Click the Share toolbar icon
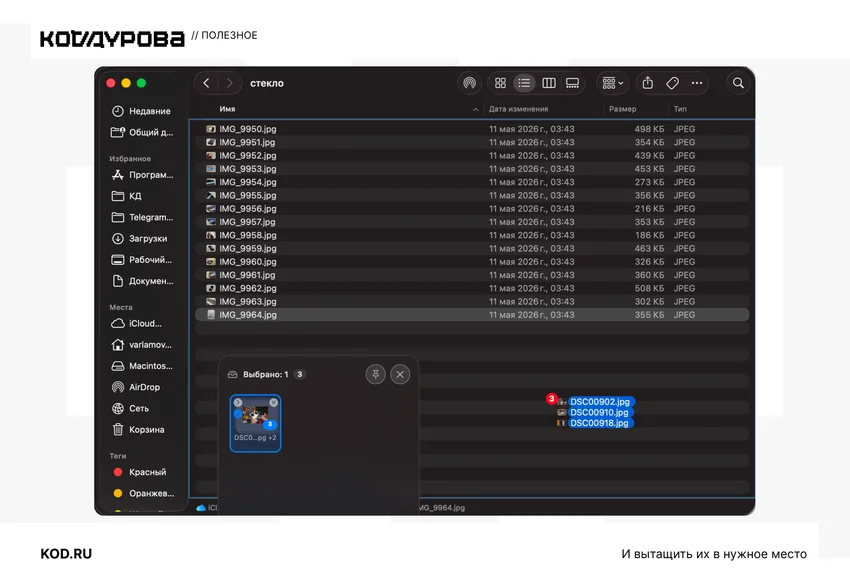850x582 pixels. tap(647, 83)
